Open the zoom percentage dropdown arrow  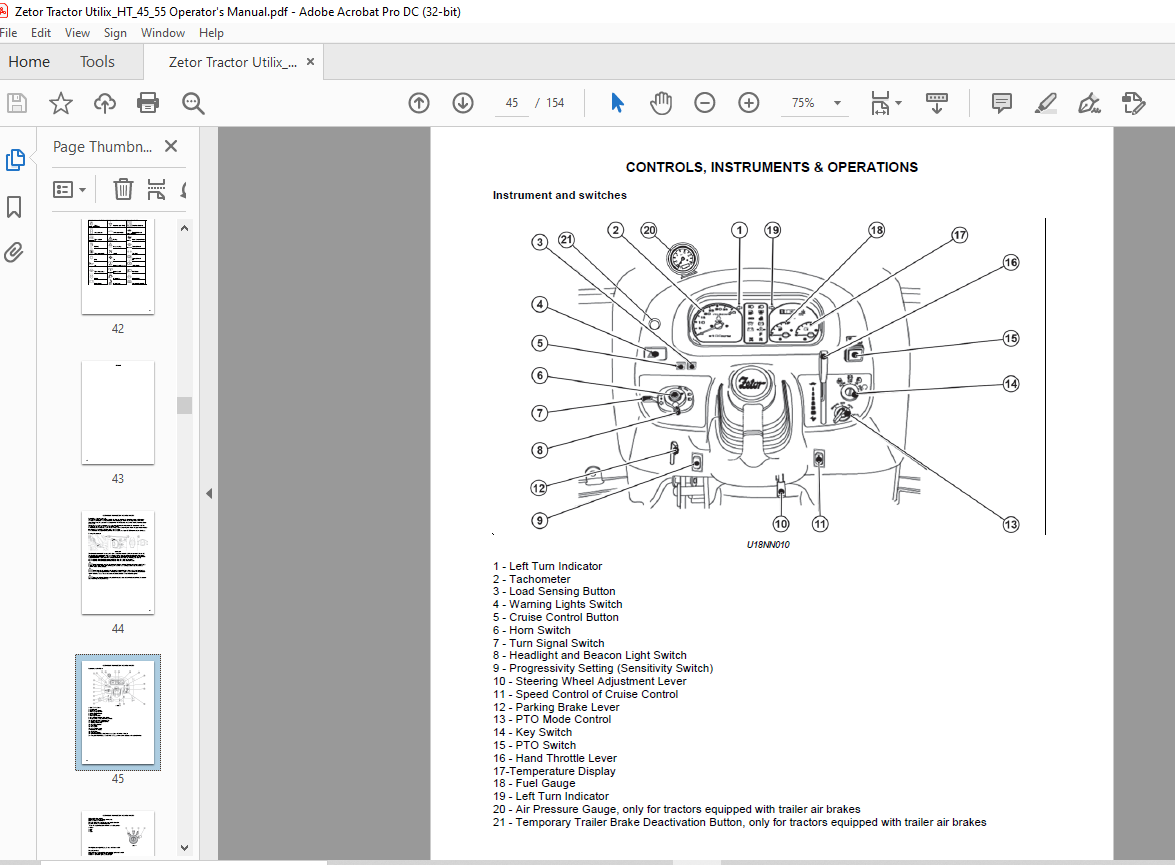point(837,103)
